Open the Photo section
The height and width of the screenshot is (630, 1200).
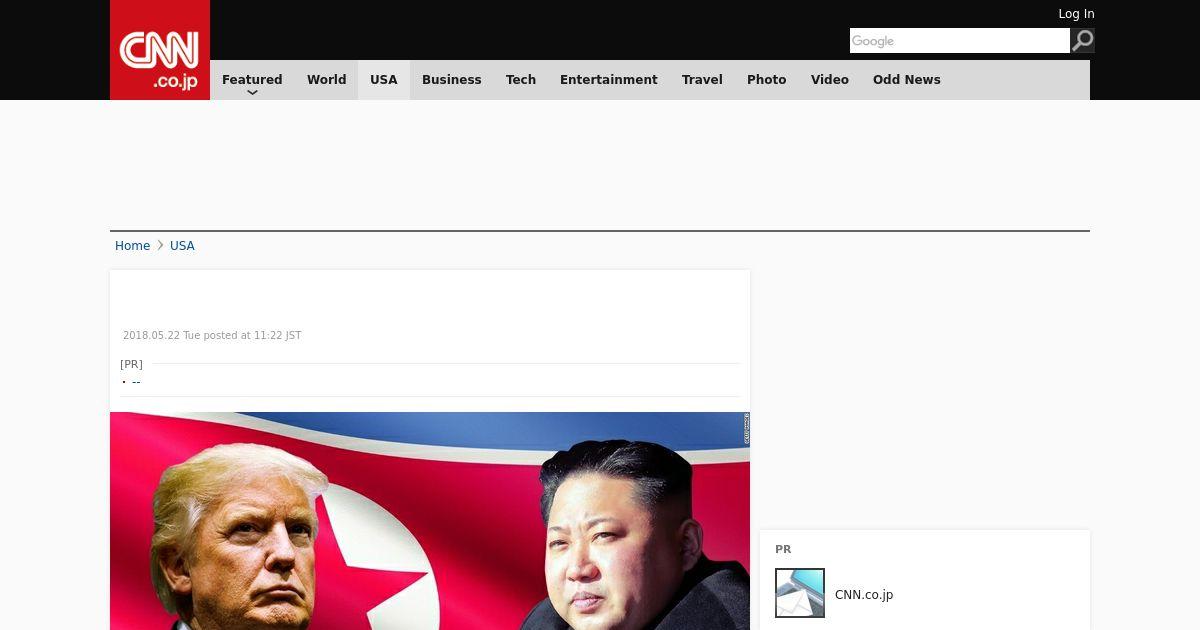[767, 80]
